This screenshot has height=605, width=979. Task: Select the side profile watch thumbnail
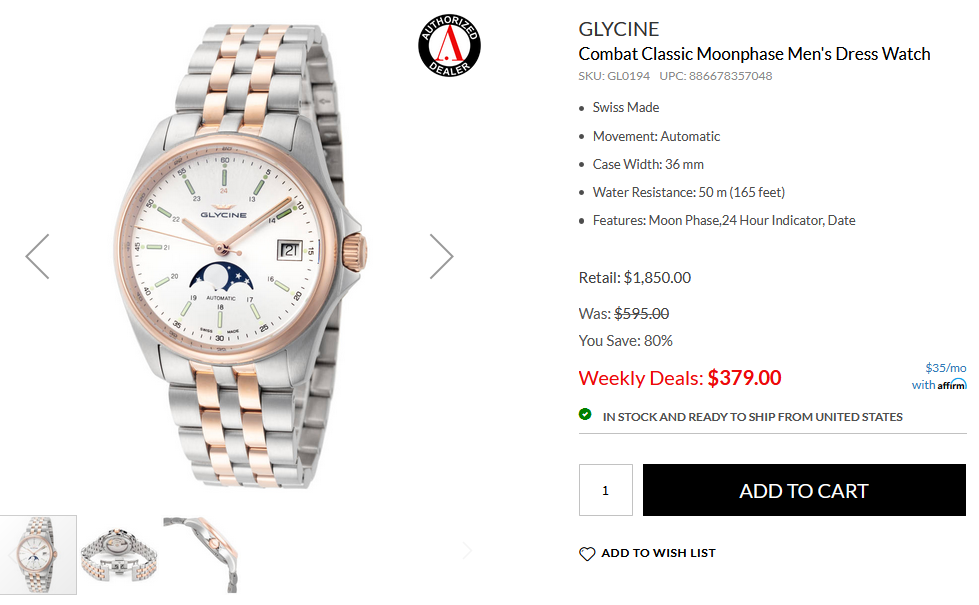[x=201, y=555]
